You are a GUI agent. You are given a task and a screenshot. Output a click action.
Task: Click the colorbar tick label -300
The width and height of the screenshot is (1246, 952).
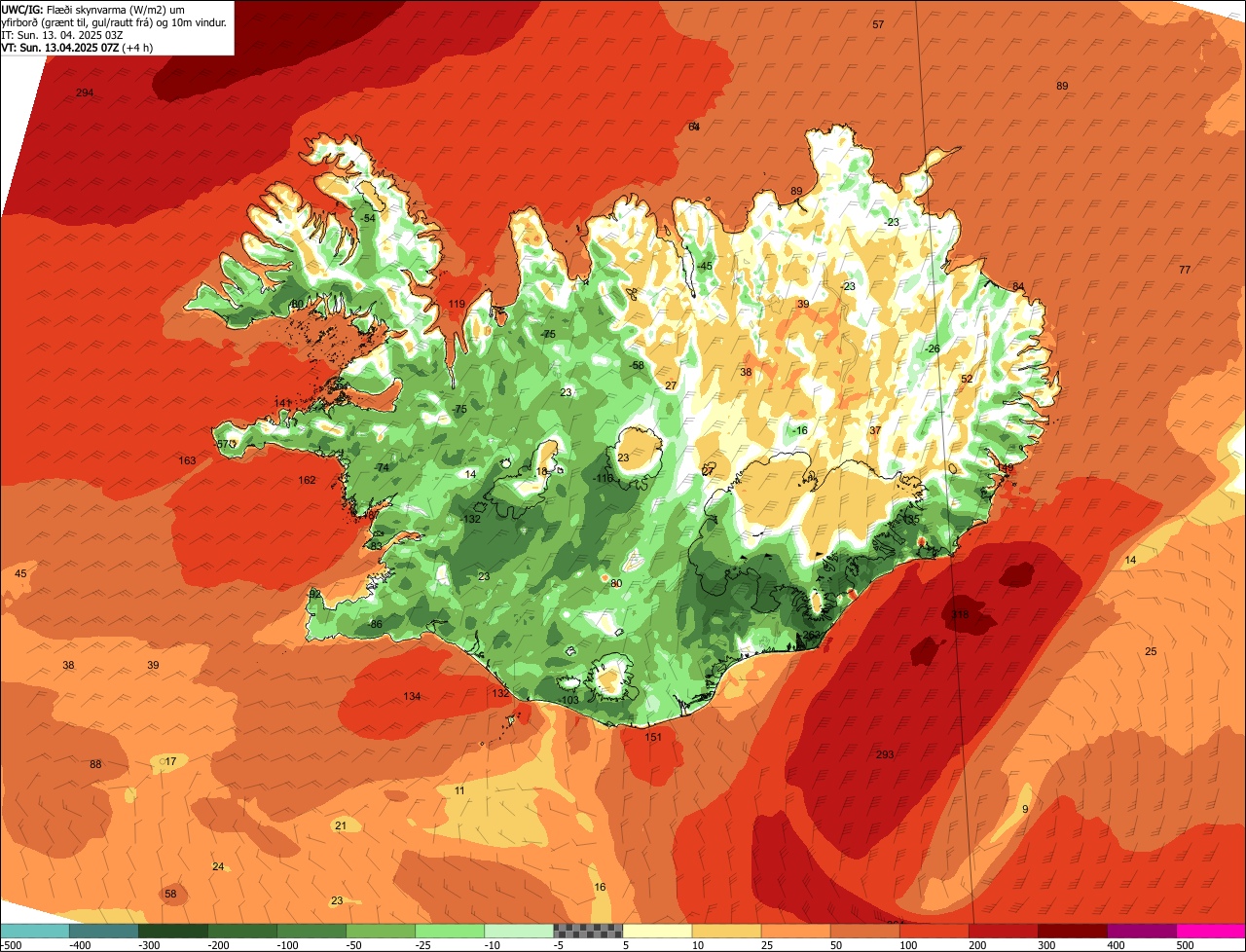(x=148, y=944)
